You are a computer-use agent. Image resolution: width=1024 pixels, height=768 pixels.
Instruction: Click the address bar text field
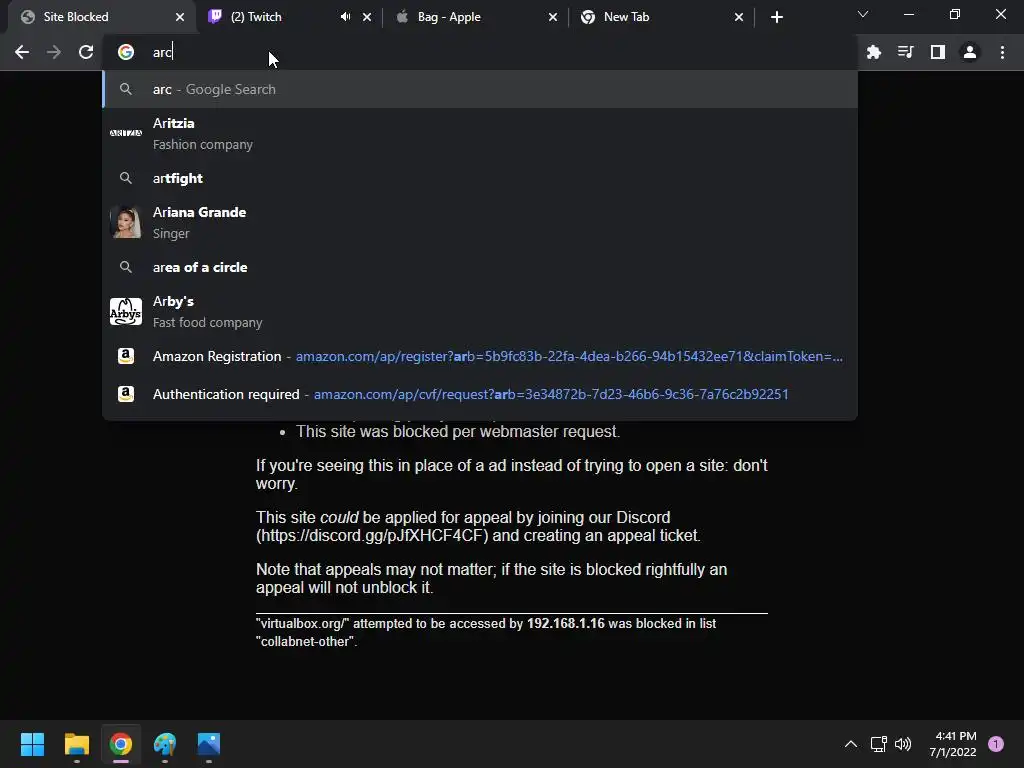(x=480, y=52)
